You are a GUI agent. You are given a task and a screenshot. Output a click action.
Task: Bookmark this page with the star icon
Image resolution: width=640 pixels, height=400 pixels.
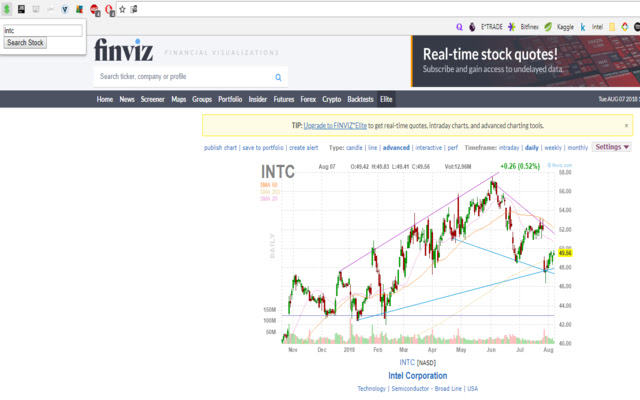pos(122,9)
